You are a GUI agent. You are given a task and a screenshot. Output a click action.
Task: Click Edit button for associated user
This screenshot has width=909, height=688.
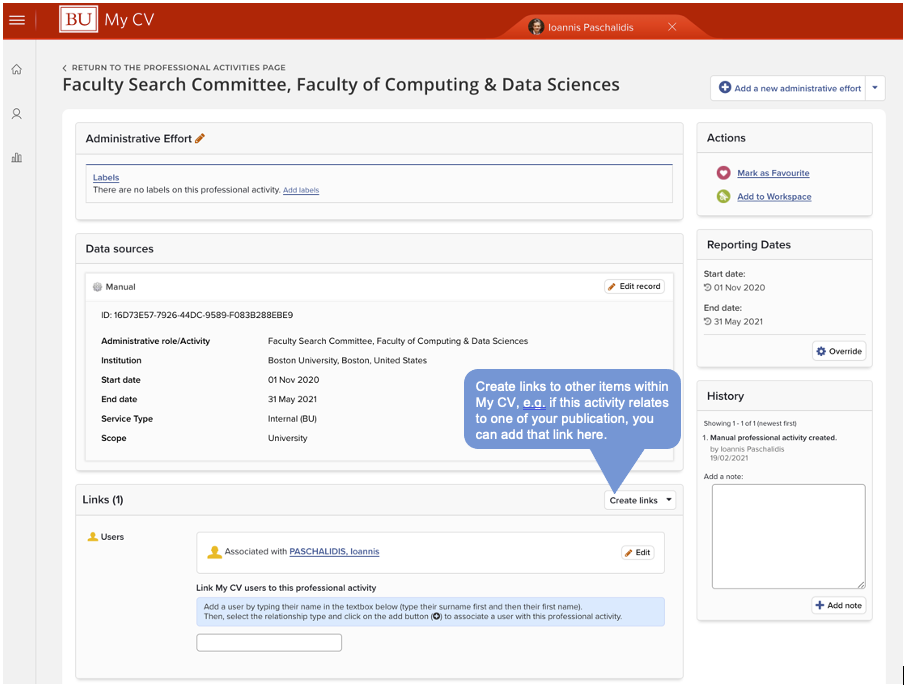(x=637, y=552)
